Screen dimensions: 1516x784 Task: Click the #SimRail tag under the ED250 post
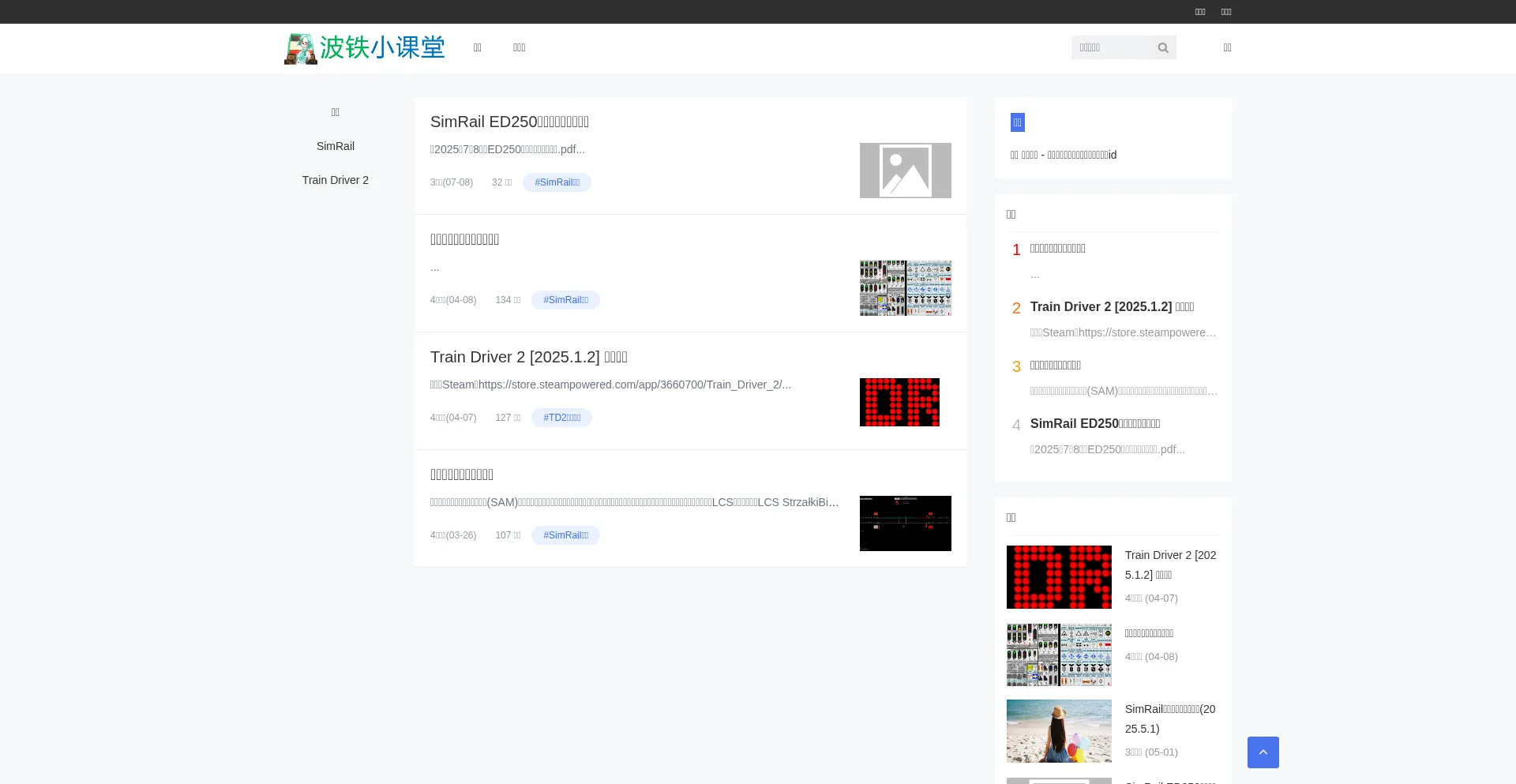coord(557,182)
